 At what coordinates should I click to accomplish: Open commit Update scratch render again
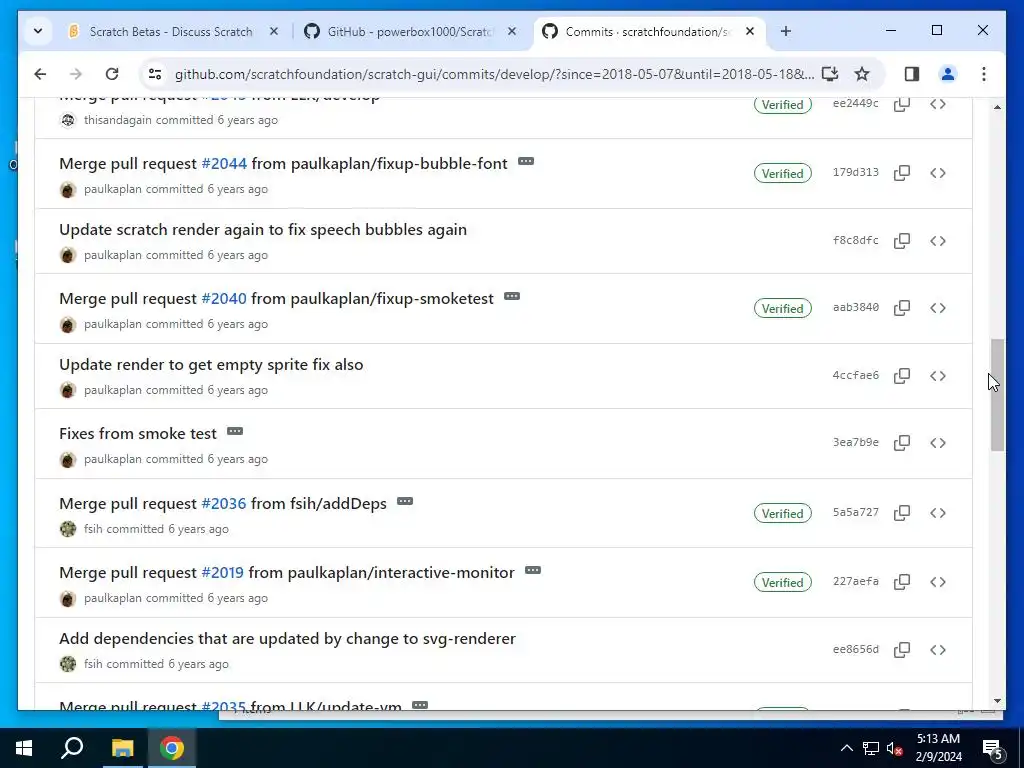pyautogui.click(x=263, y=230)
